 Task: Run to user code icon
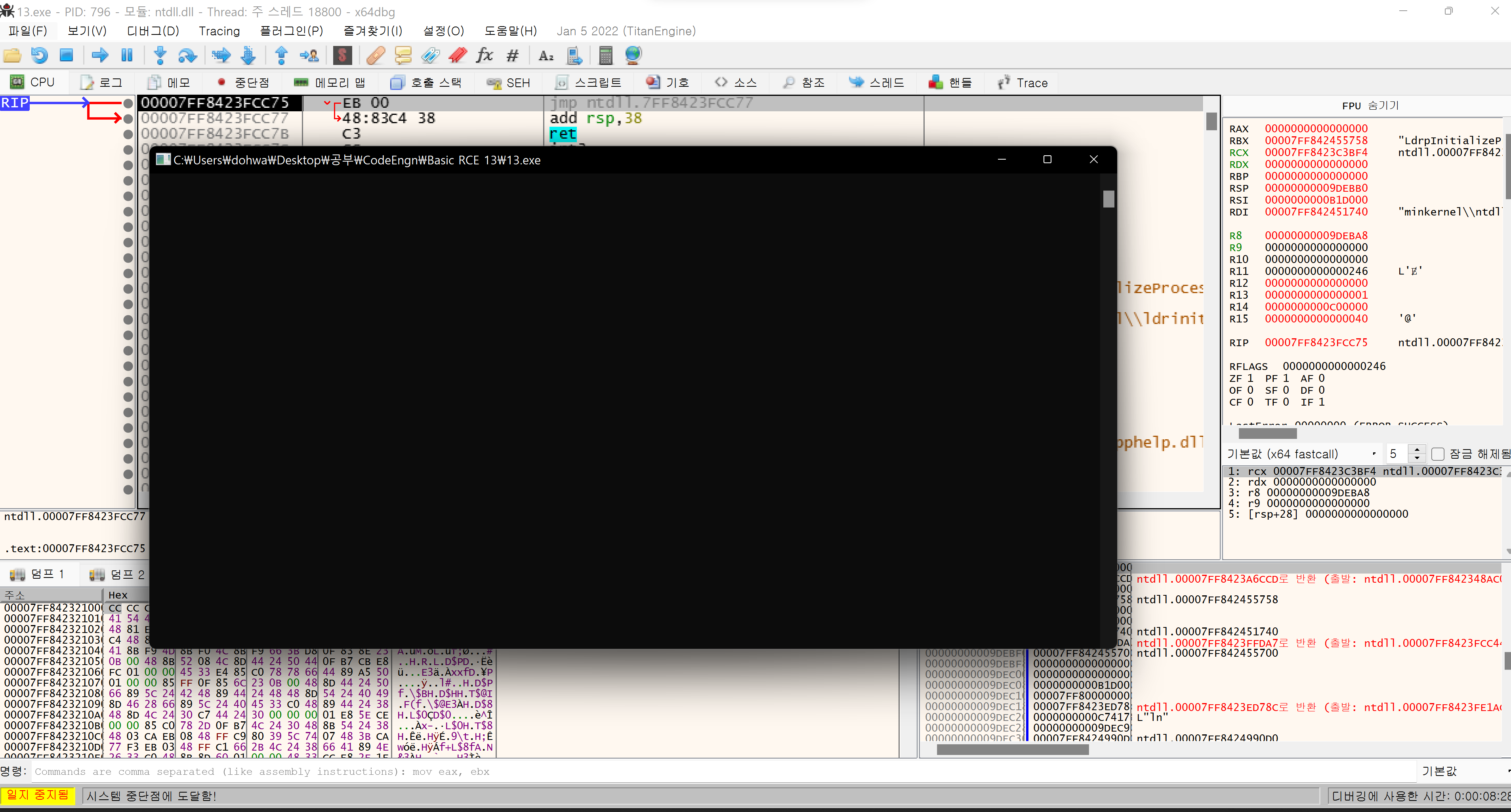(309, 56)
